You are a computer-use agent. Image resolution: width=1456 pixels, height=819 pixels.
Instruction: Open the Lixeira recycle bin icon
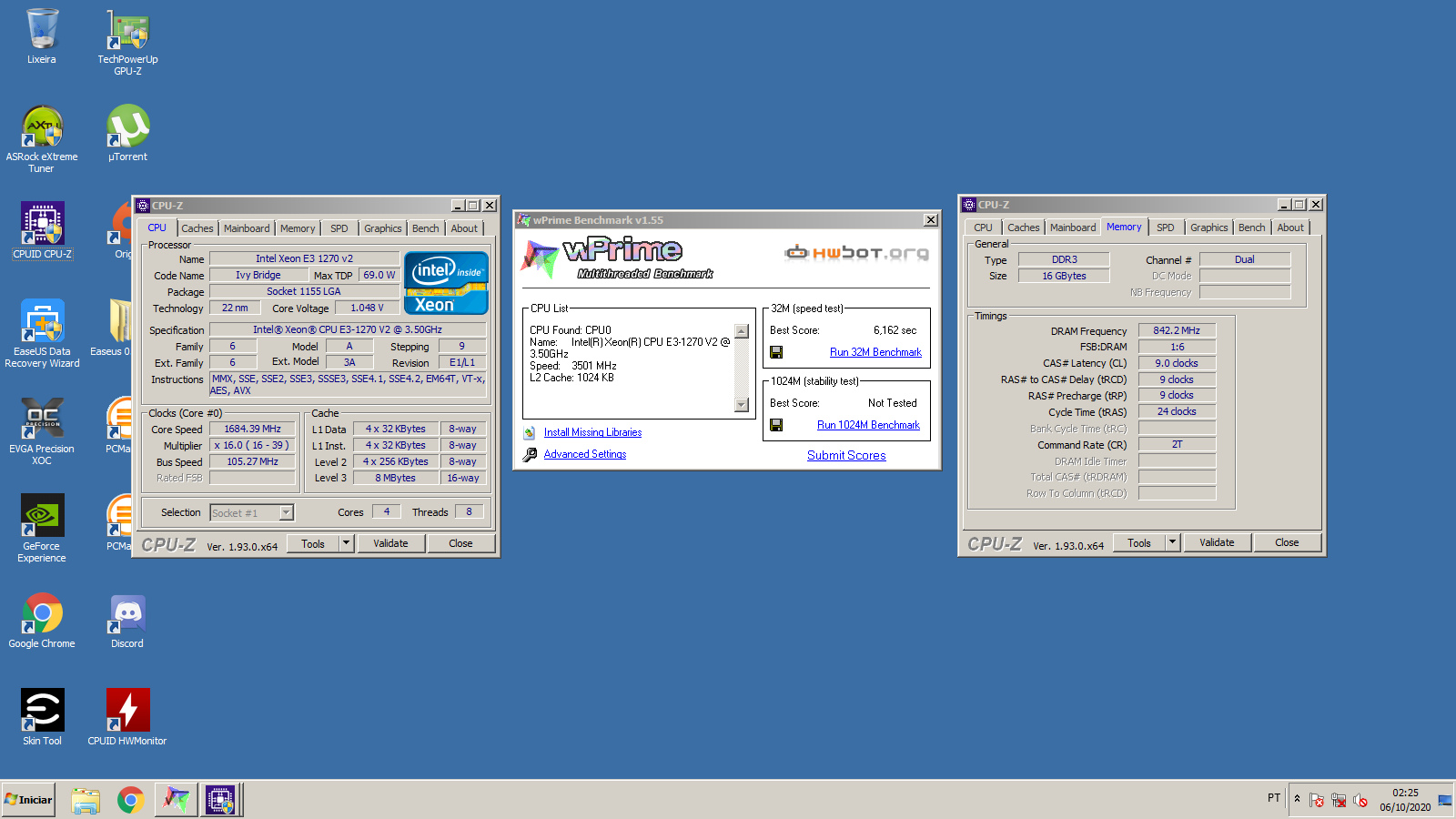click(42, 36)
